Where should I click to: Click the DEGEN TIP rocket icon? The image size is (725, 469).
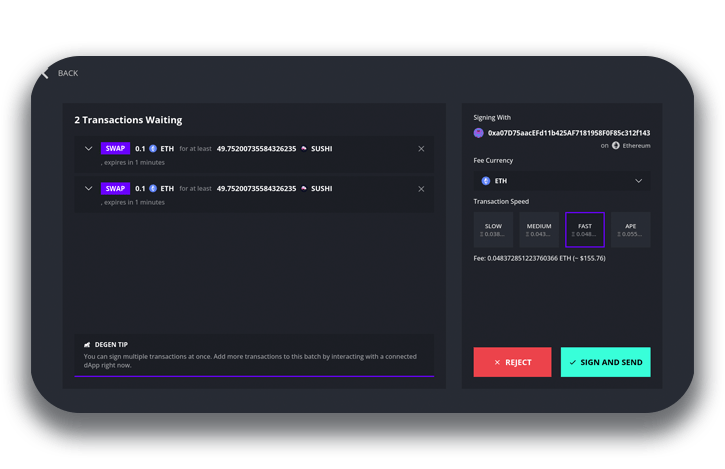(87, 345)
